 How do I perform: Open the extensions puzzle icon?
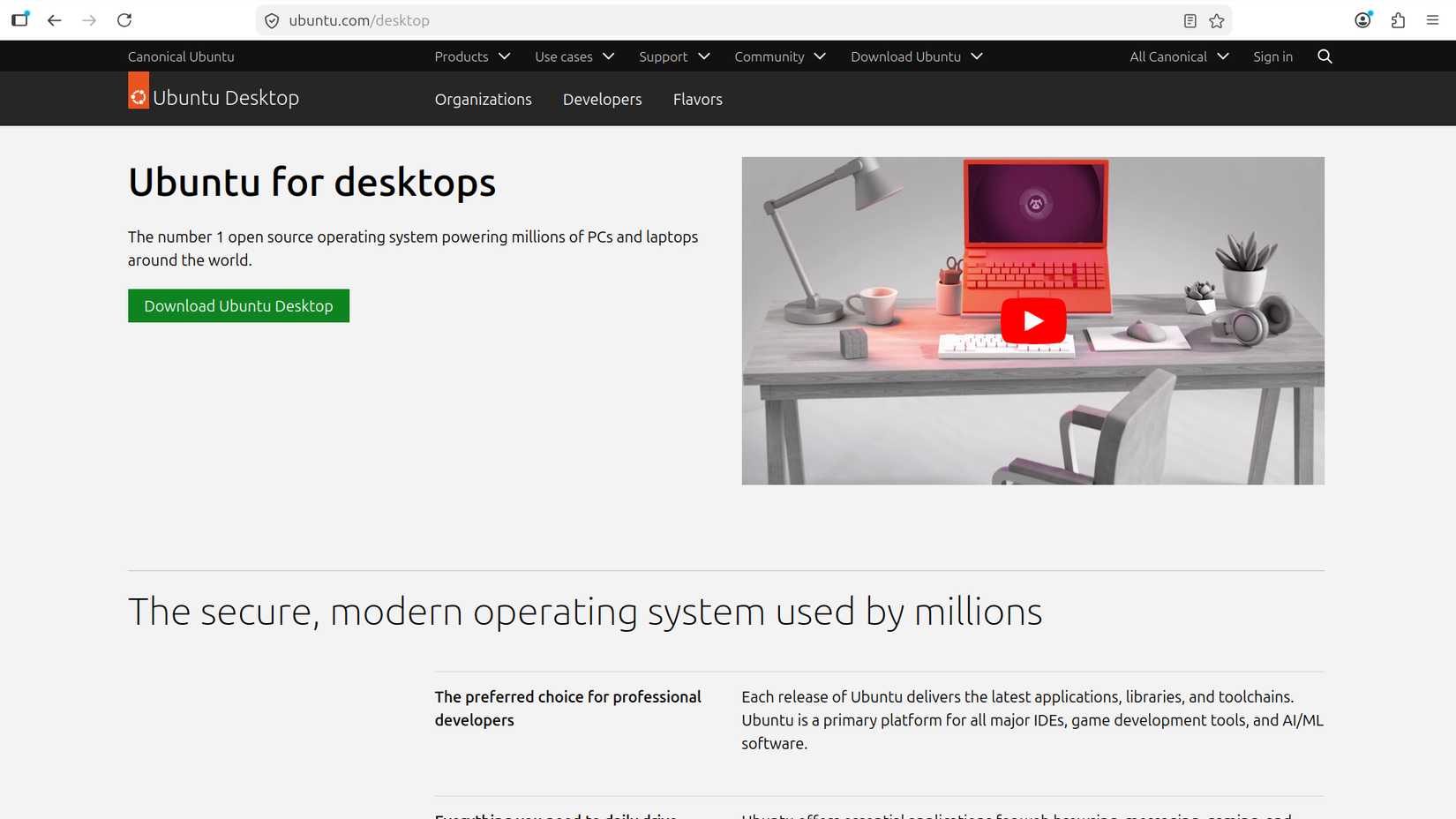pos(1398,20)
